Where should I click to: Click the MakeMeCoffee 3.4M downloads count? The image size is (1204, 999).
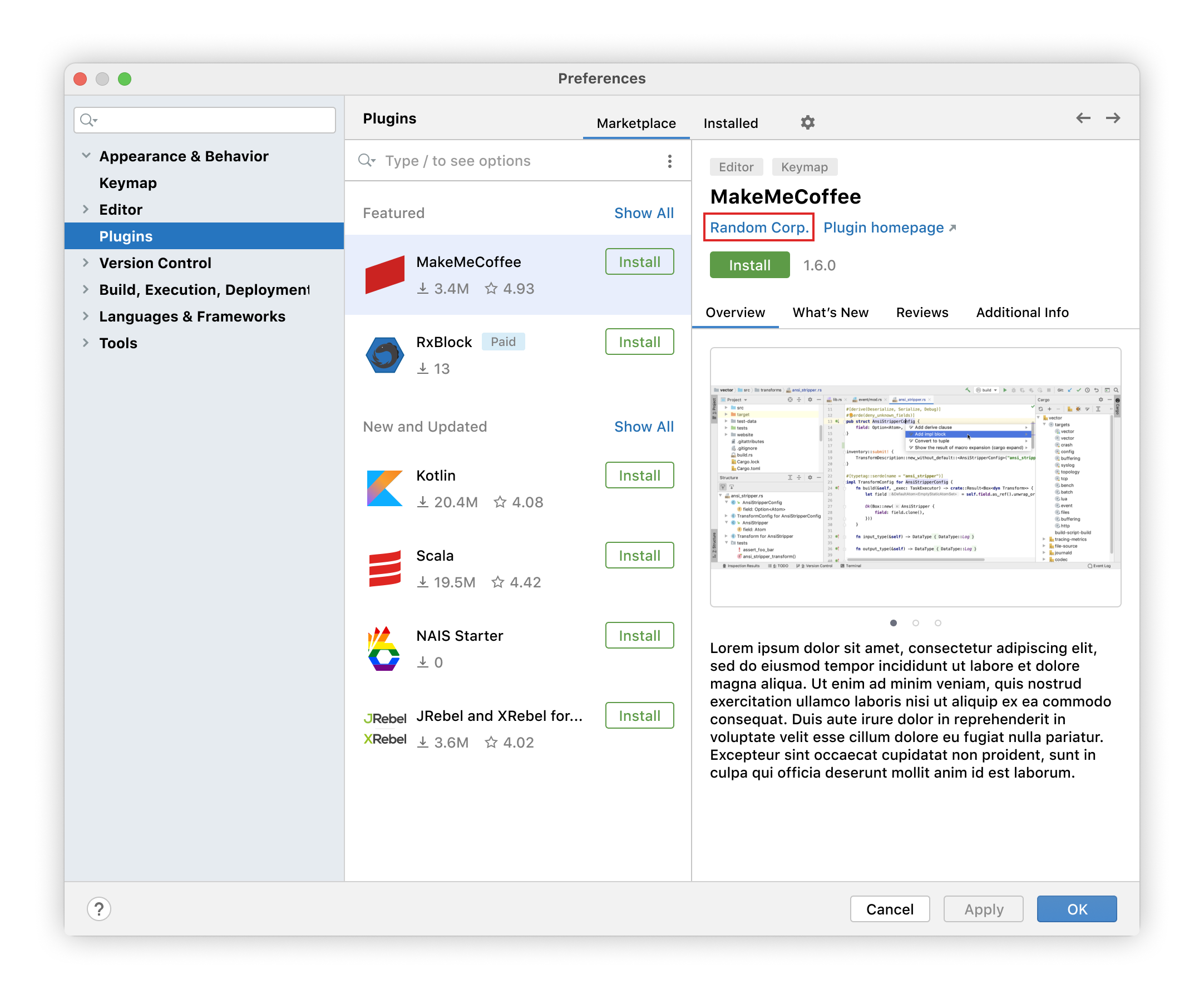443,288
